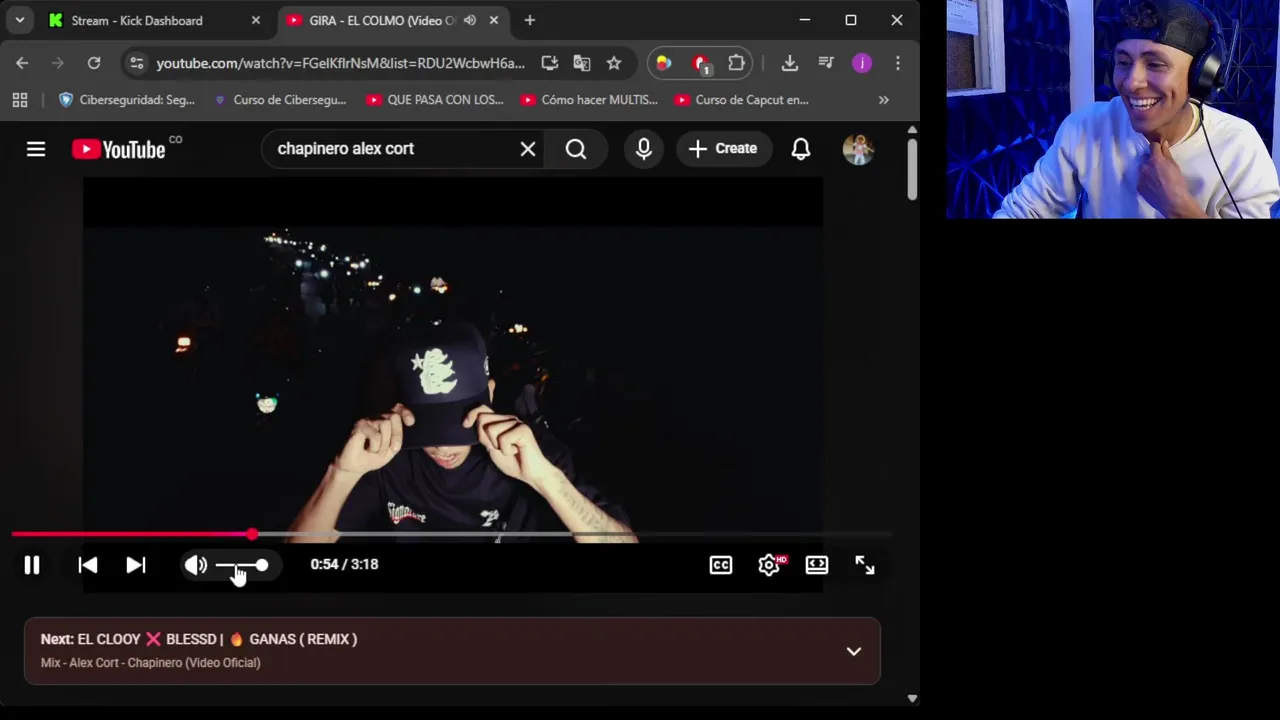This screenshot has height=720, width=1280.
Task: Open Curso de Cibersegu... bookmark
Action: pyautogui.click(x=279, y=100)
